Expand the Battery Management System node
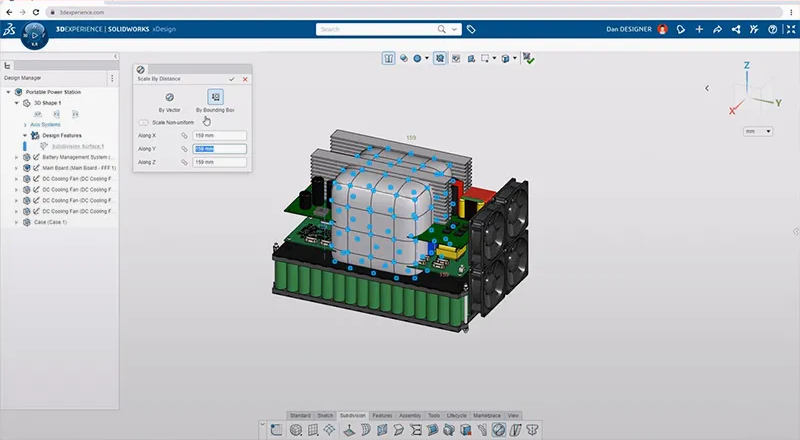This screenshot has width=800, height=440. [16, 157]
